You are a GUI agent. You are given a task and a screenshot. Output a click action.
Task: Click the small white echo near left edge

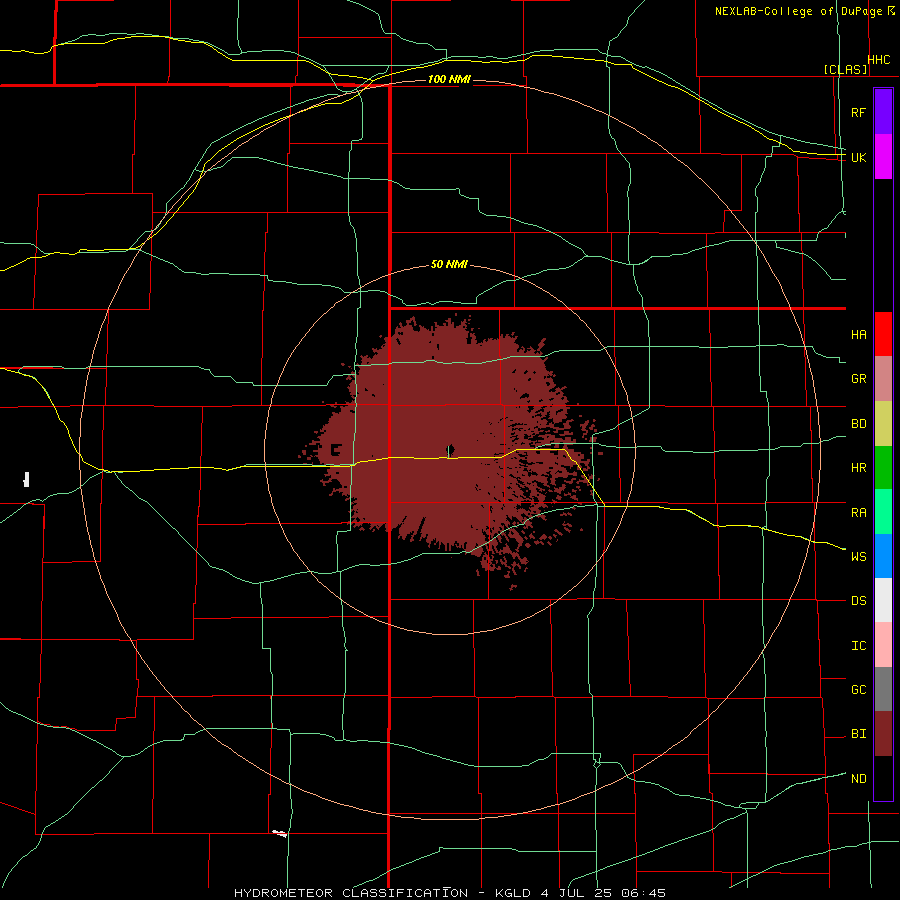pyautogui.click(x=26, y=479)
